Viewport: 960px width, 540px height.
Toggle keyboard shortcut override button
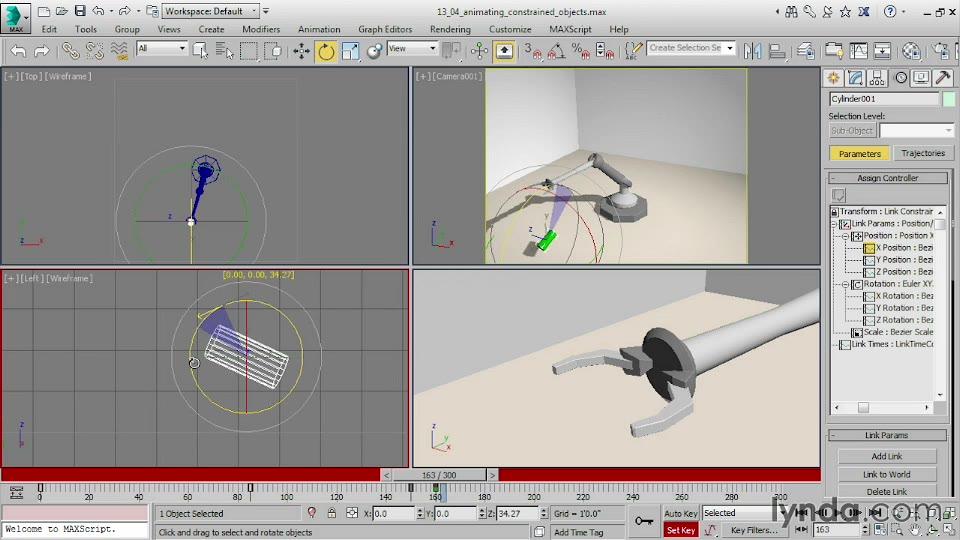(x=504, y=51)
